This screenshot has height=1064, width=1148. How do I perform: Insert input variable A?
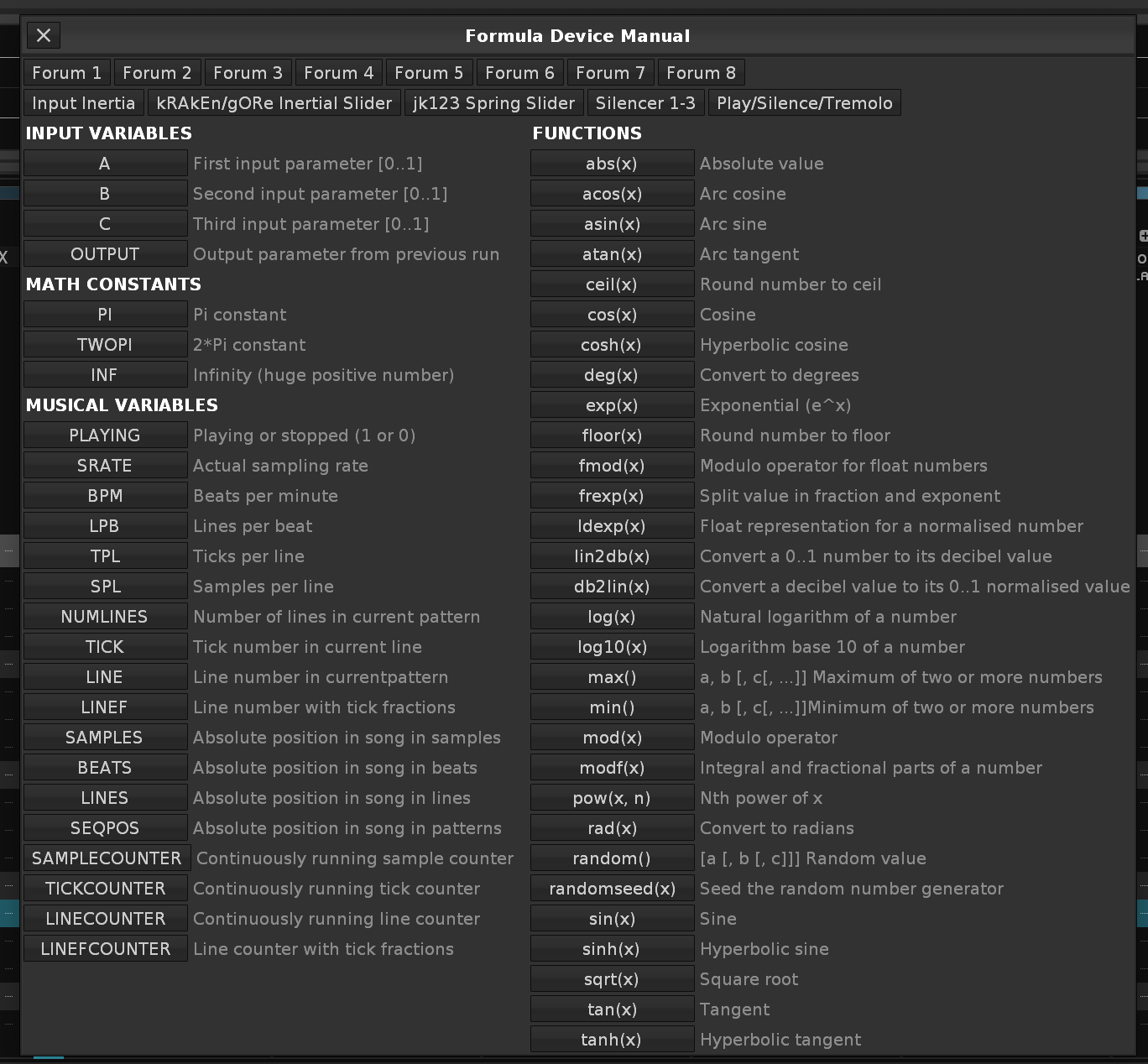105,164
